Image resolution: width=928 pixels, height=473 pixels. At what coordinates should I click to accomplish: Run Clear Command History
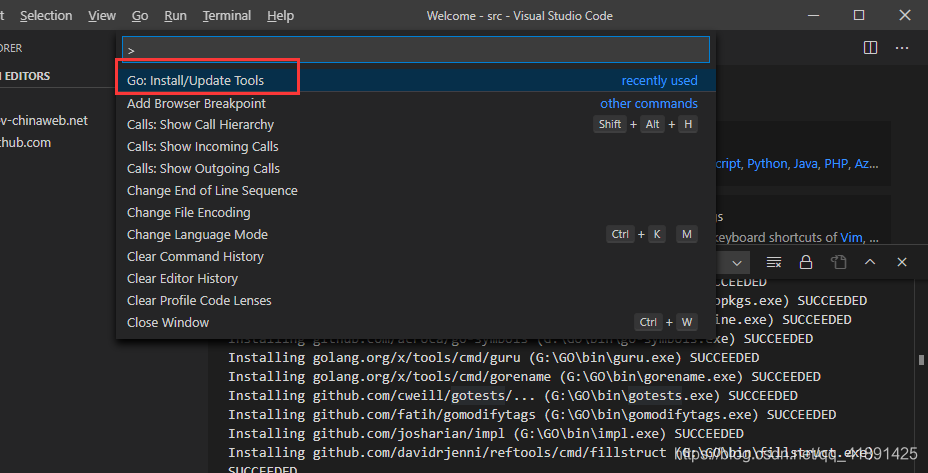coord(415,256)
